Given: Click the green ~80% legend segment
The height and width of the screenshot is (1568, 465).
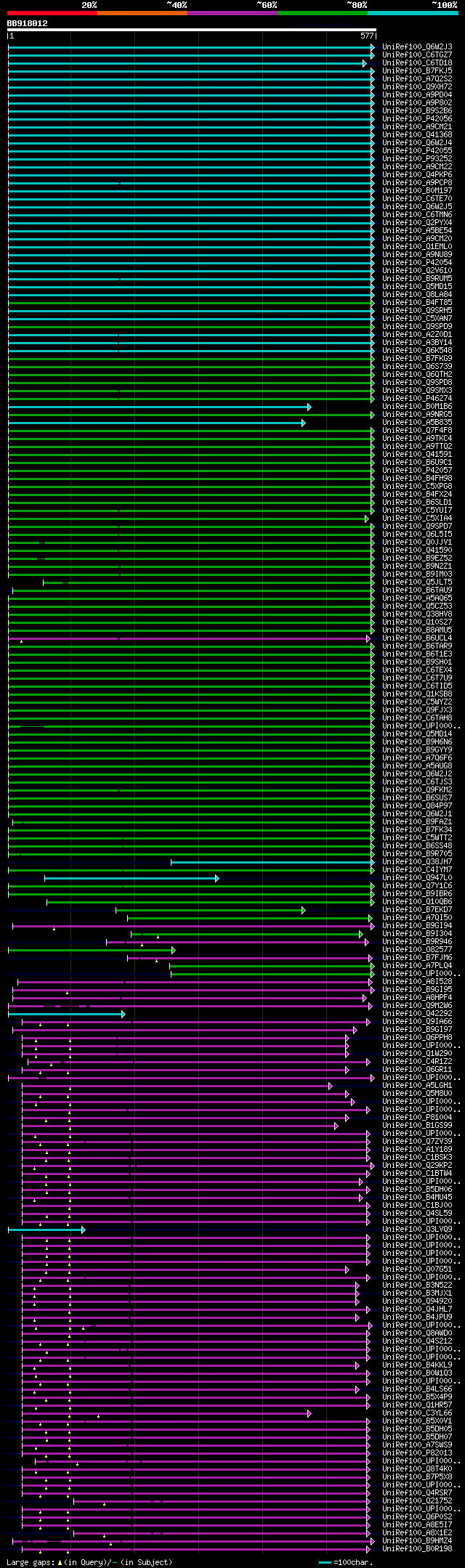Looking at the screenshot, I should pyautogui.click(x=323, y=13).
